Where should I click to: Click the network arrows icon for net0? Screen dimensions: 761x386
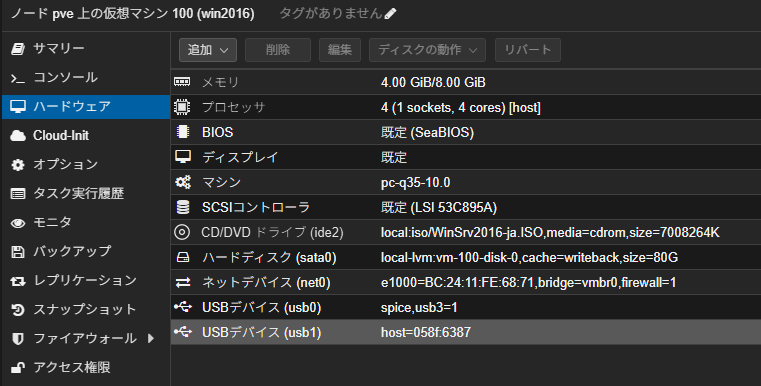point(183,283)
